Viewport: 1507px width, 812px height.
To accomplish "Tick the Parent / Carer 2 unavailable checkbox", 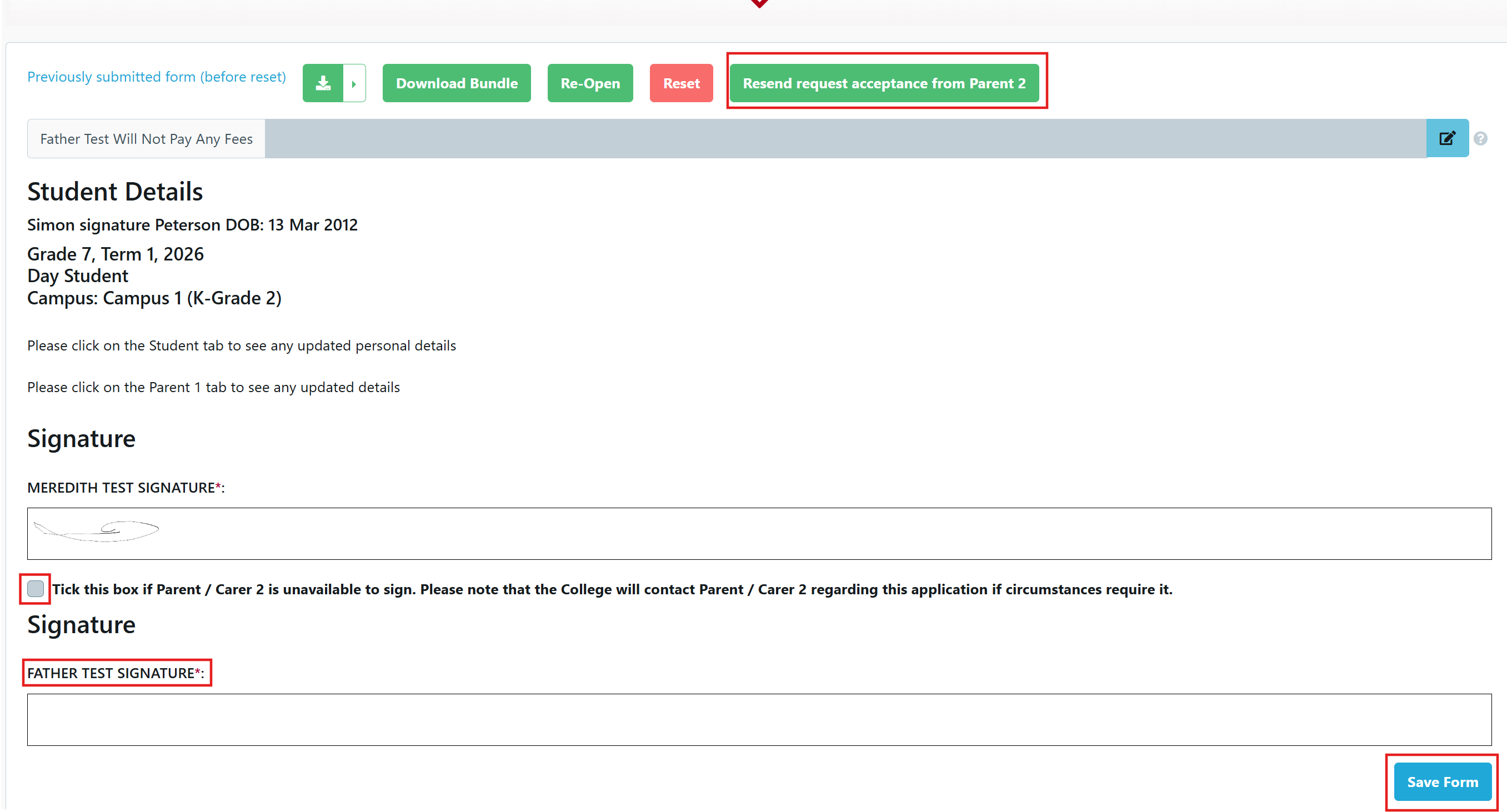I will click(x=34, y=589).
